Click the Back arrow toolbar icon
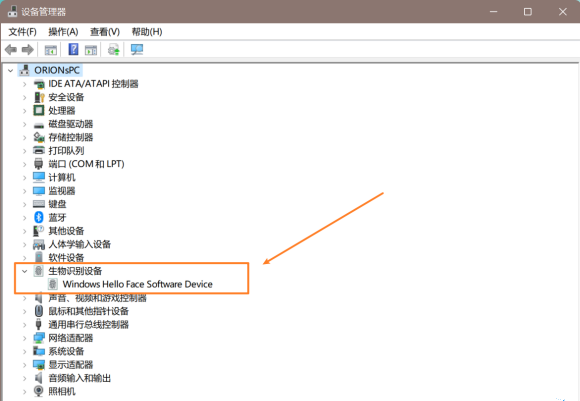This screenshot has height=401, width=580. click(x=11, y=49)
